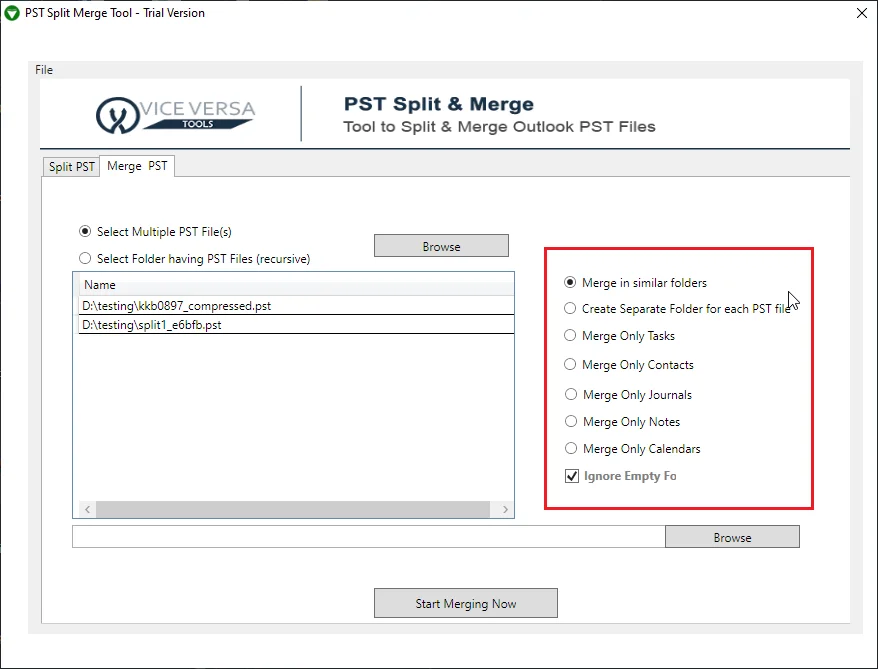The image size is (878, 669).
Task: Select the split1_e6bfb.pst row
Action: [x=296, y=325]
